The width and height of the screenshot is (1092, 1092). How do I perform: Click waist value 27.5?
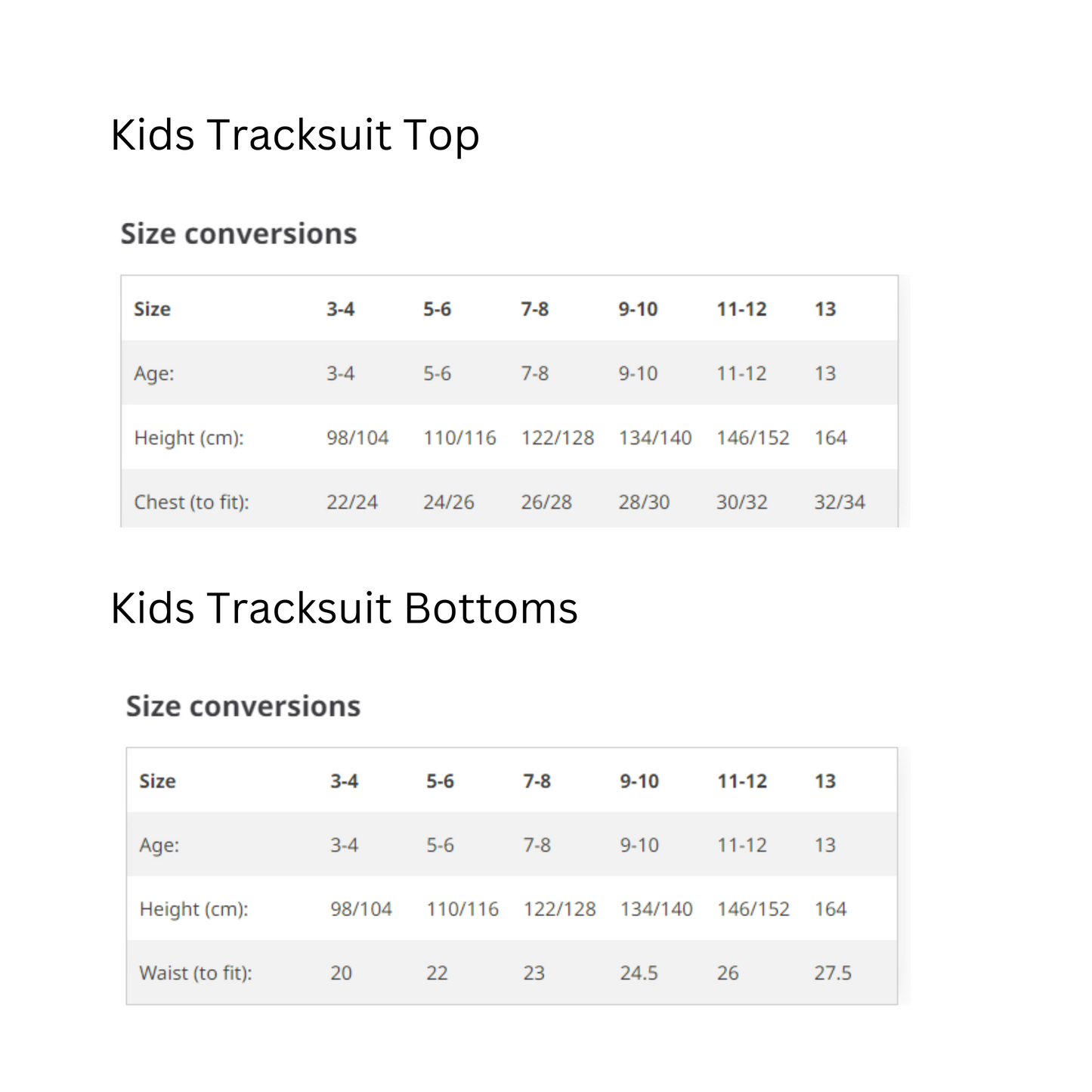(832, 973)
